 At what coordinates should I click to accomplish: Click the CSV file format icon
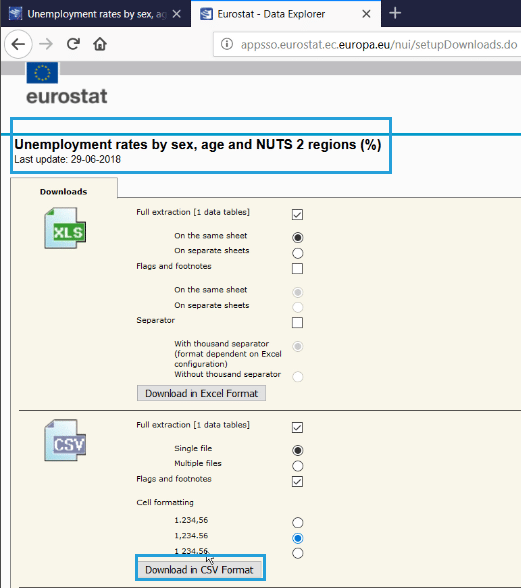pos(65,440)
